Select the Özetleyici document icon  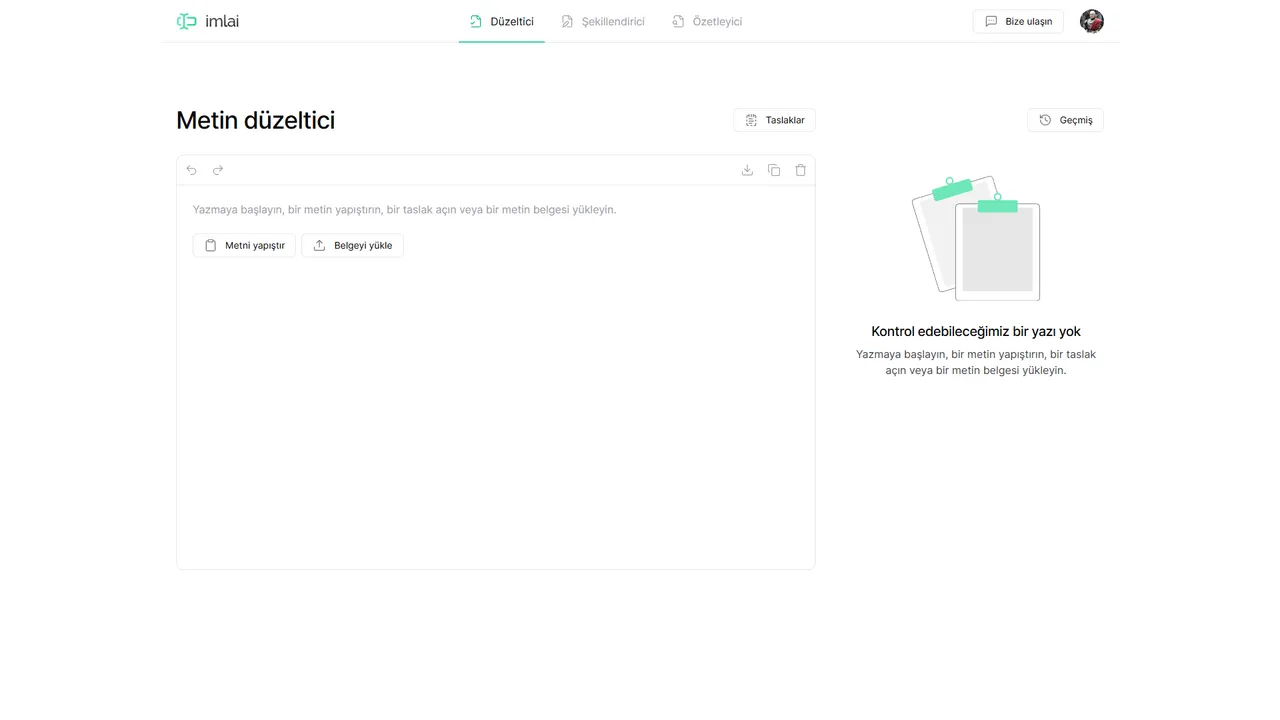tap(676, 20)
